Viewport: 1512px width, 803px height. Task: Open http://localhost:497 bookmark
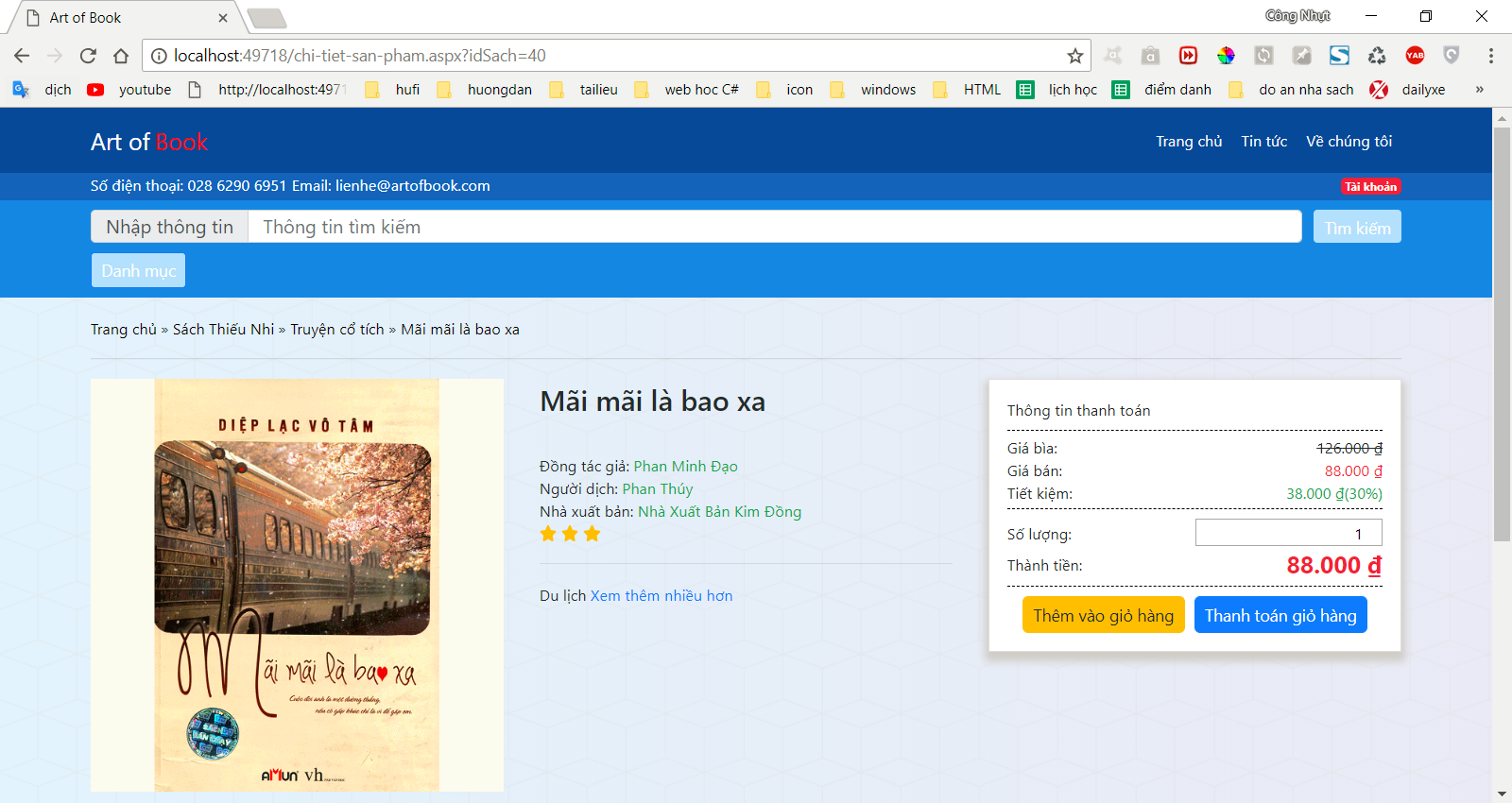pyautogui.click(x=267, y=90)
